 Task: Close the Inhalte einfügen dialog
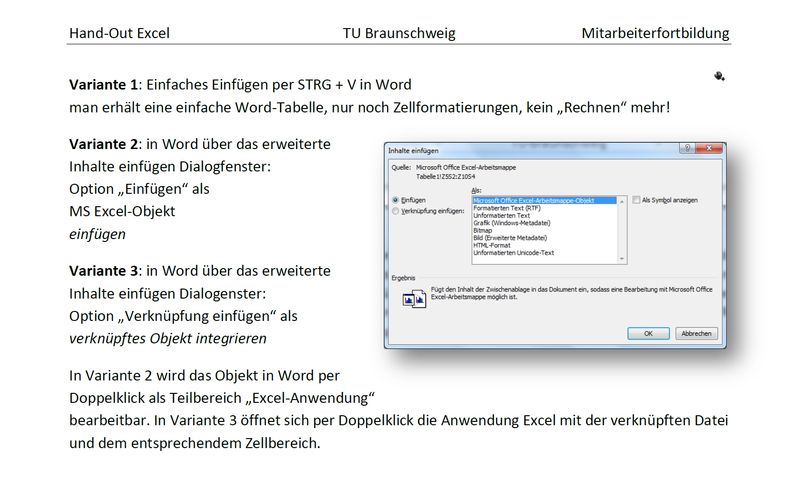coord(709,148)
